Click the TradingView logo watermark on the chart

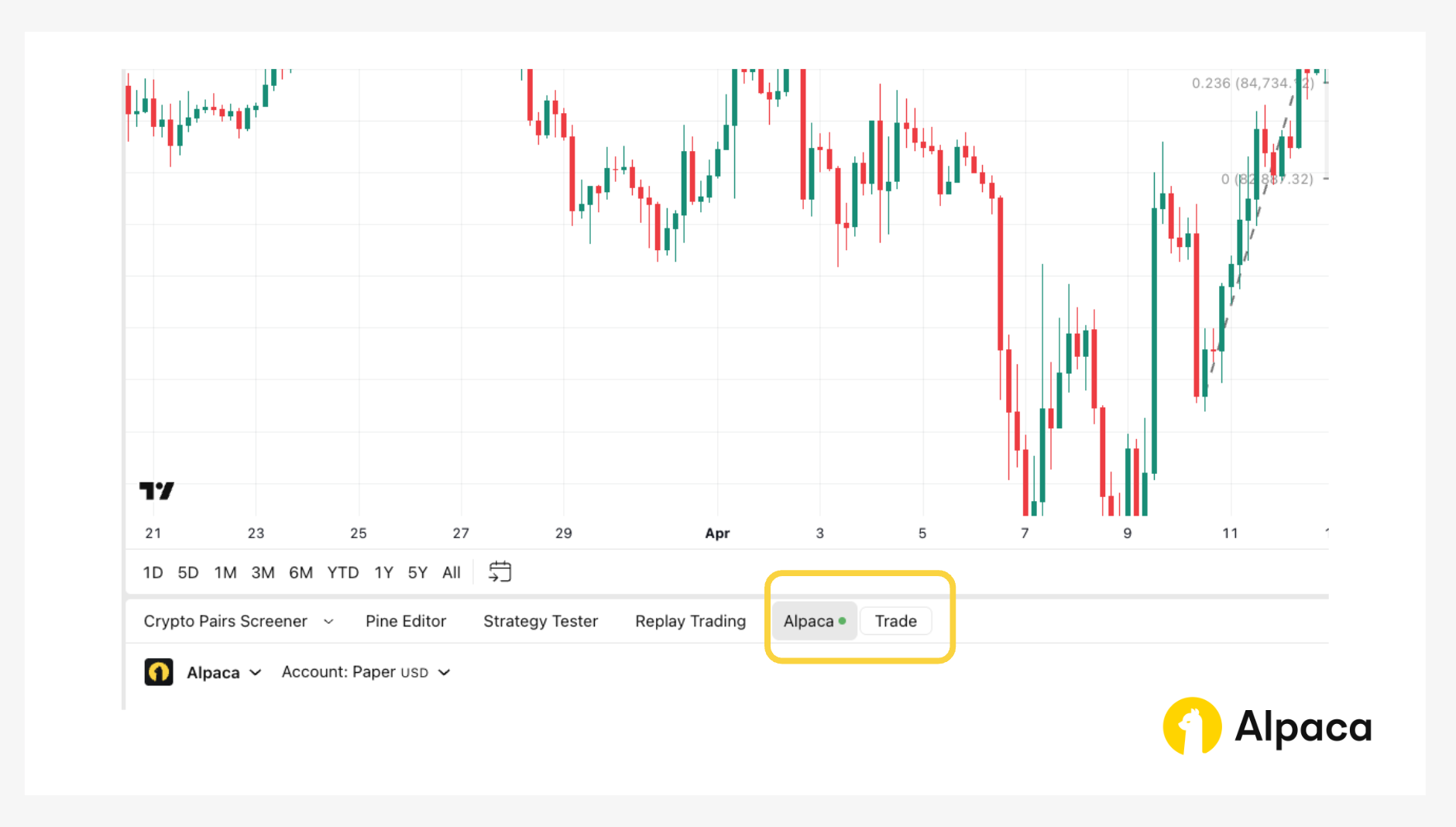coord(157,490)
